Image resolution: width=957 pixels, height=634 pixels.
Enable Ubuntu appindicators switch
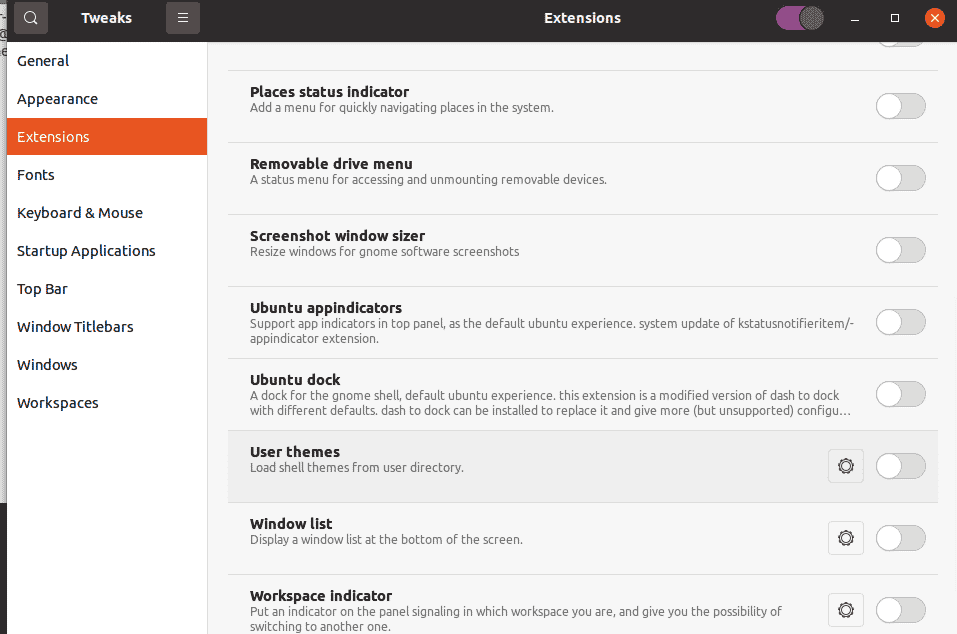(x=900, y=322)
